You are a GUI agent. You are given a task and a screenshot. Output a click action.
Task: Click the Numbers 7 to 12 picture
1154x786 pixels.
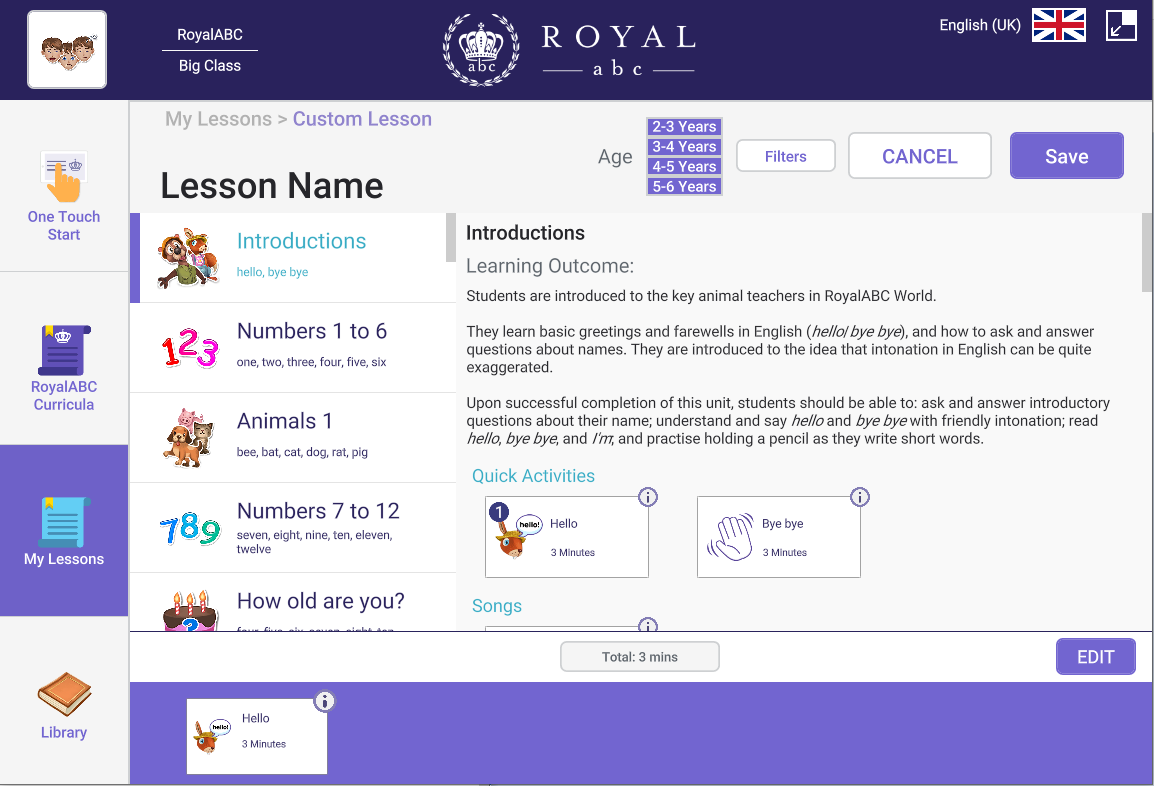189,528
